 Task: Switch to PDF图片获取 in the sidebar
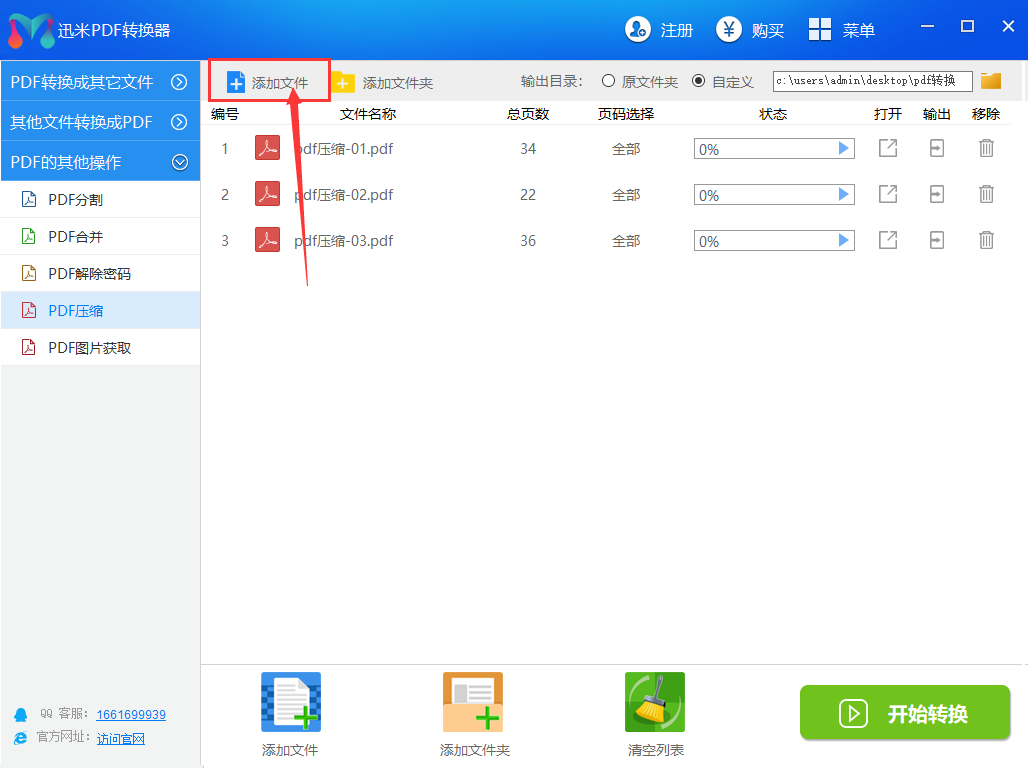90,348
